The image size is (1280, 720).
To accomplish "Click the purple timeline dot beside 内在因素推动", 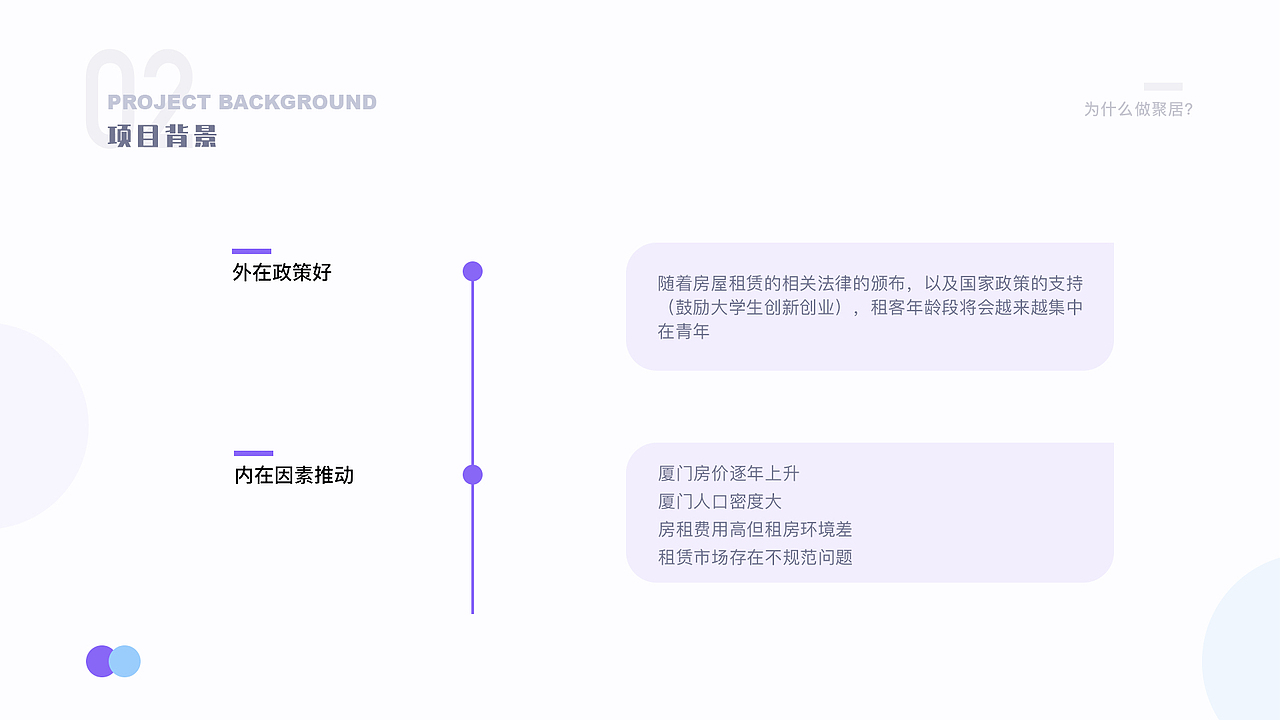I will [x=472, y=475].
